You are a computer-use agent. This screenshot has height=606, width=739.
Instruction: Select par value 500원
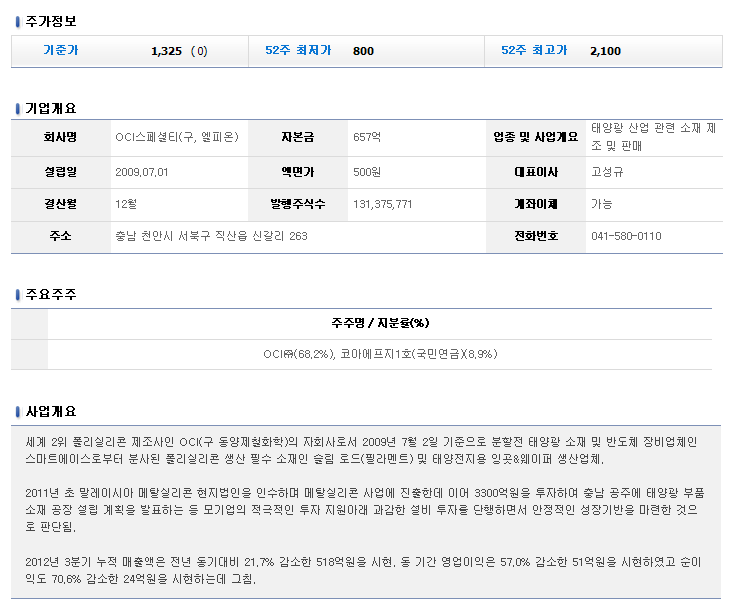tap(367, 172)
